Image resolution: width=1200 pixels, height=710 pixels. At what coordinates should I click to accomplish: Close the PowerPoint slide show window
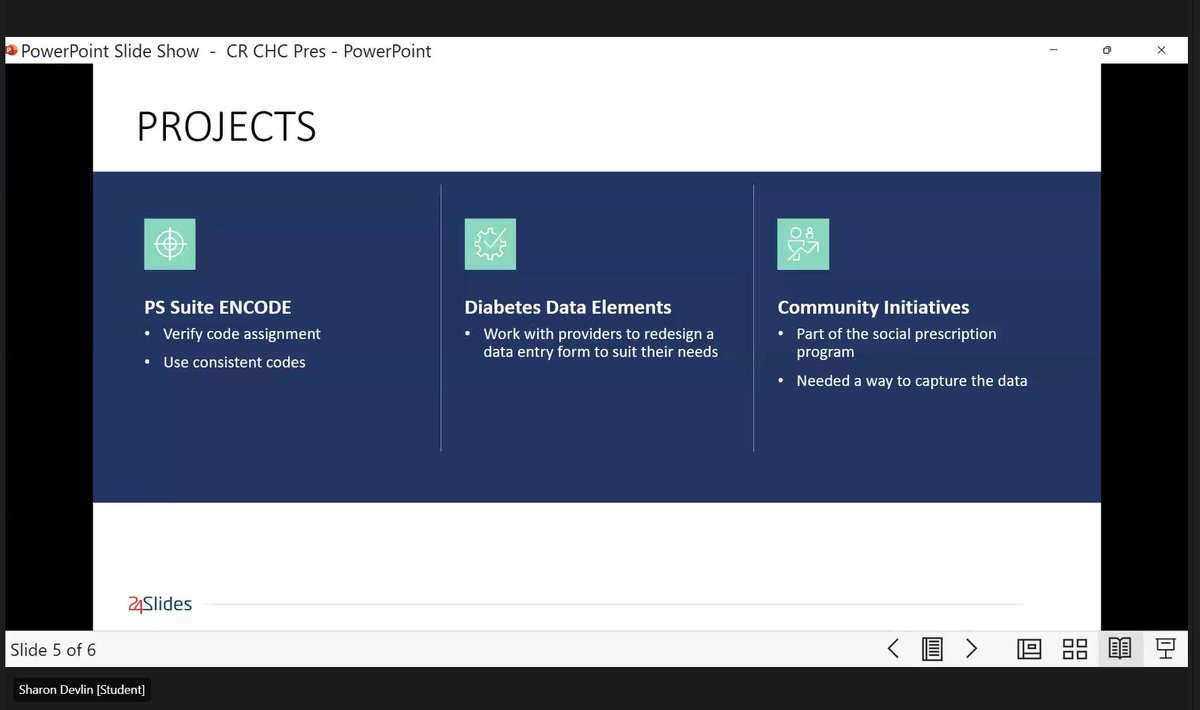tap(1161, 50)
